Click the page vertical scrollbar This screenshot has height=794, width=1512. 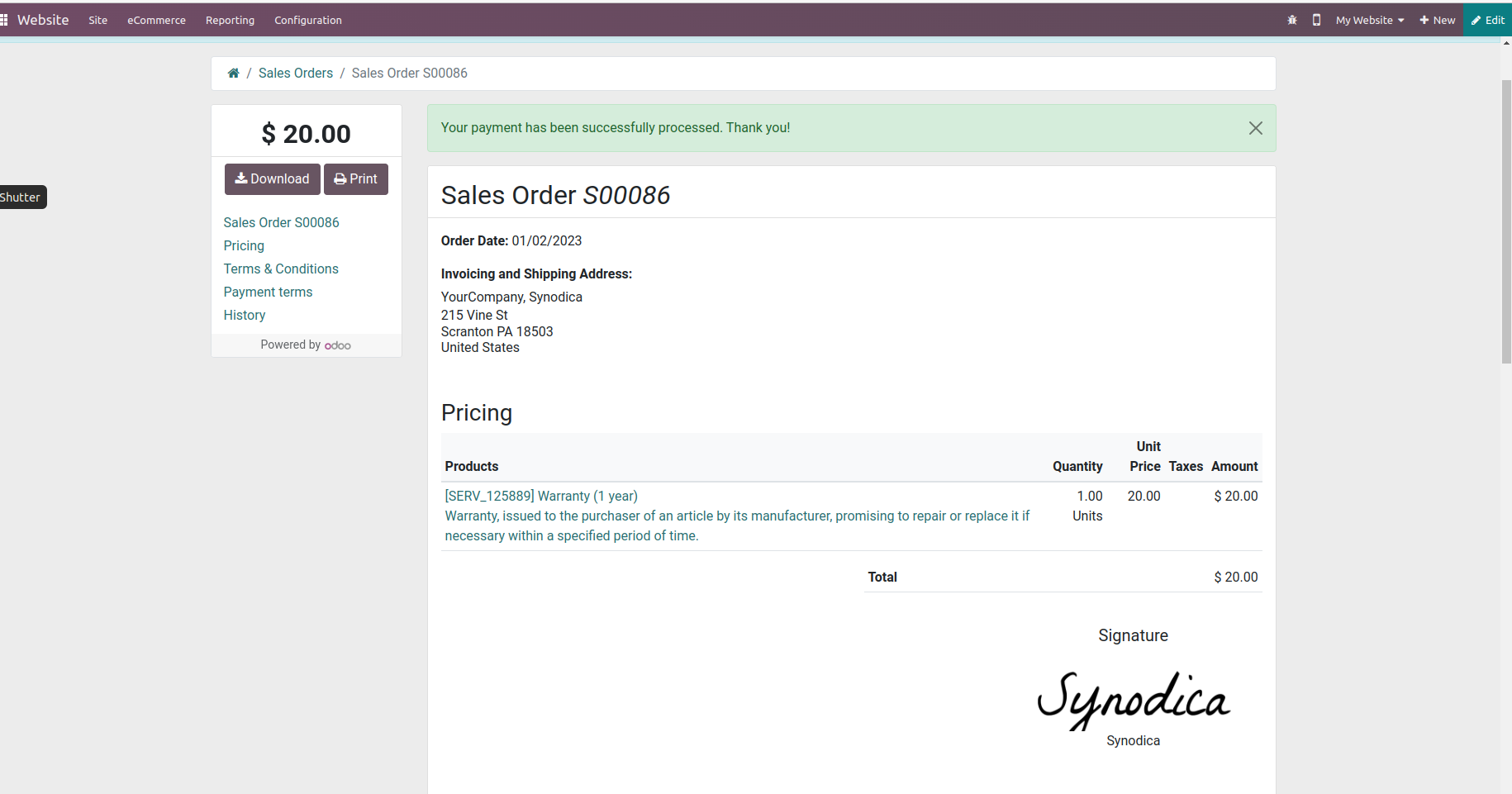pos(1506,221)
